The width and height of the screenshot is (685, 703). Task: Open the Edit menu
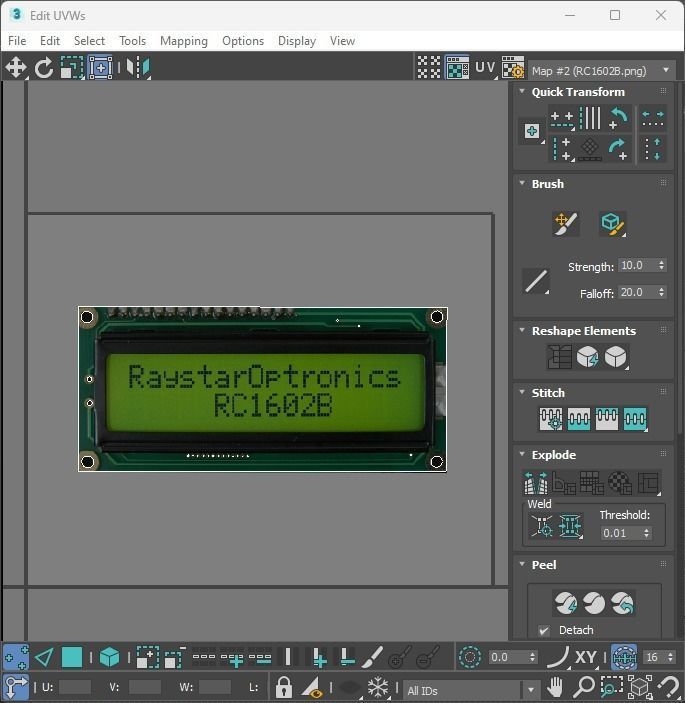tap(50, 41)
